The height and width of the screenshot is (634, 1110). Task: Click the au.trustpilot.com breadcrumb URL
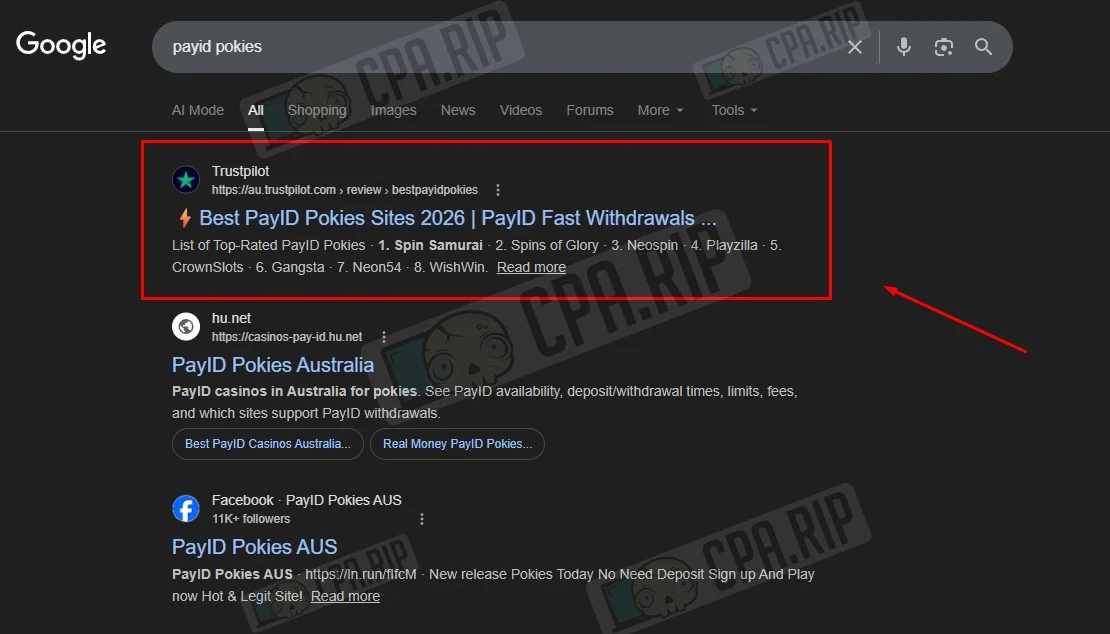point(345,190)
